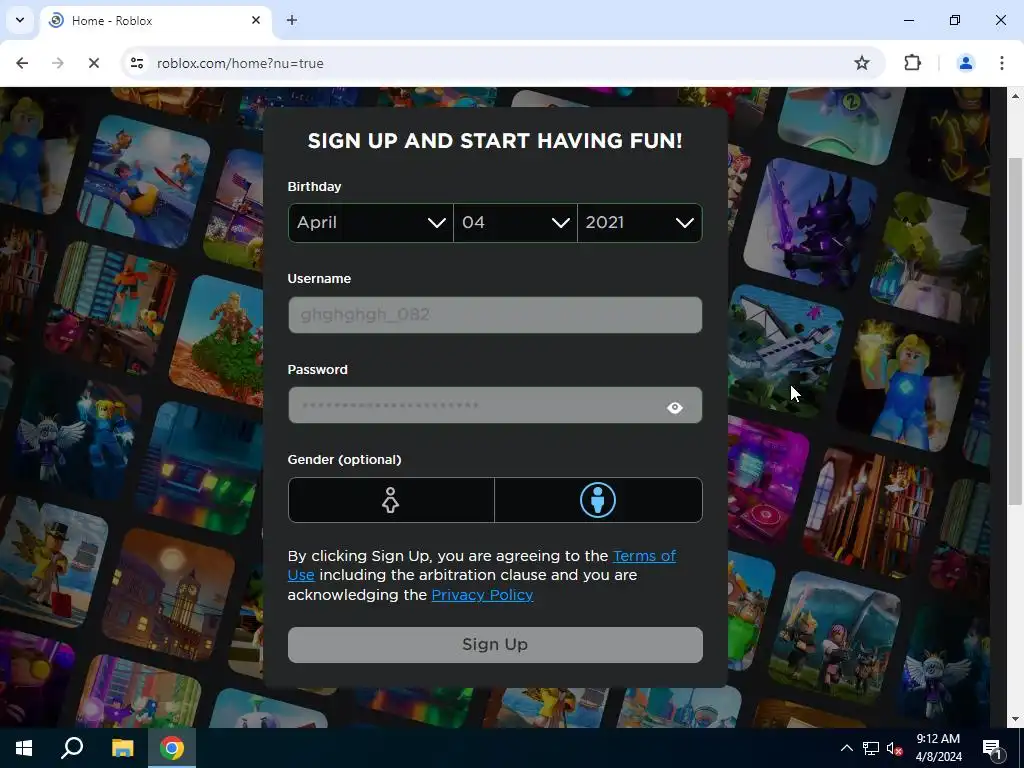The height and width of the screenshot is (768, 1024).
Task: Minimize the Chrome window
Action: tap(908, 20)
